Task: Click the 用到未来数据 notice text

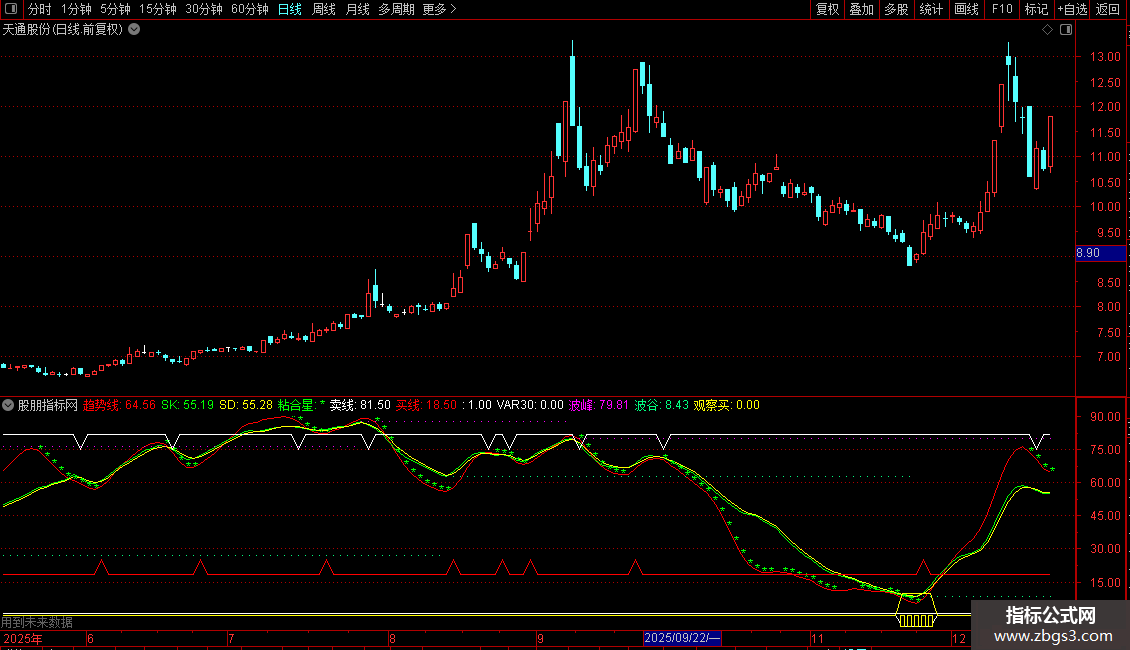Action: click(37, 622)
